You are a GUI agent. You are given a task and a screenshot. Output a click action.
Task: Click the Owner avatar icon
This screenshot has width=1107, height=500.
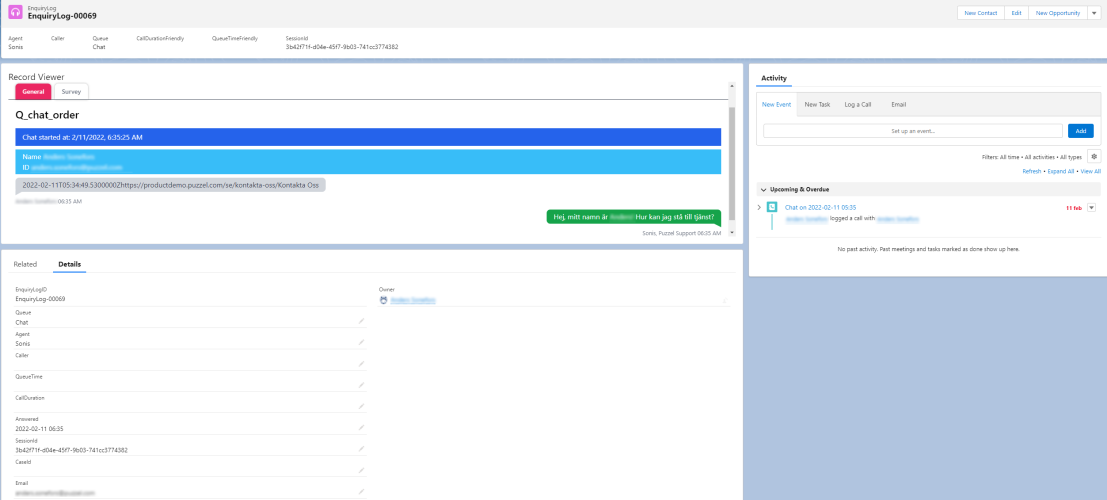point(383,299)
